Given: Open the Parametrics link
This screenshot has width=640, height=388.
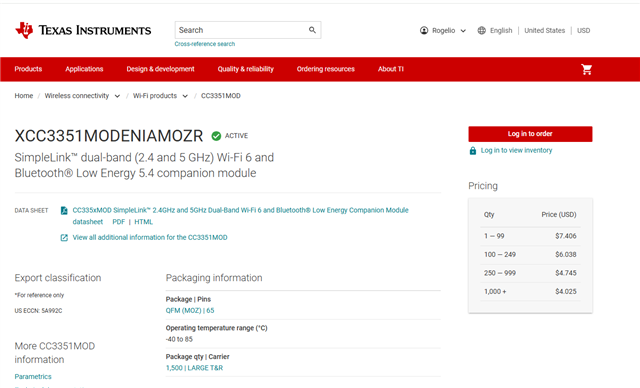Looking at the screenshot, I should click(33, 377).
